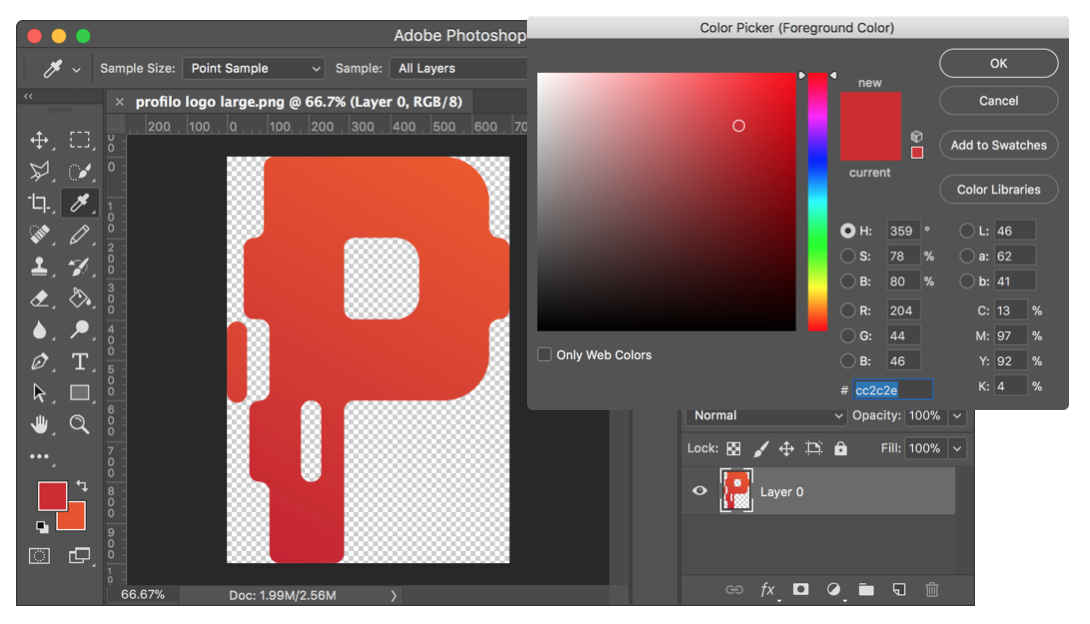Open the Normal blend mode dropdown

(765, 415)
